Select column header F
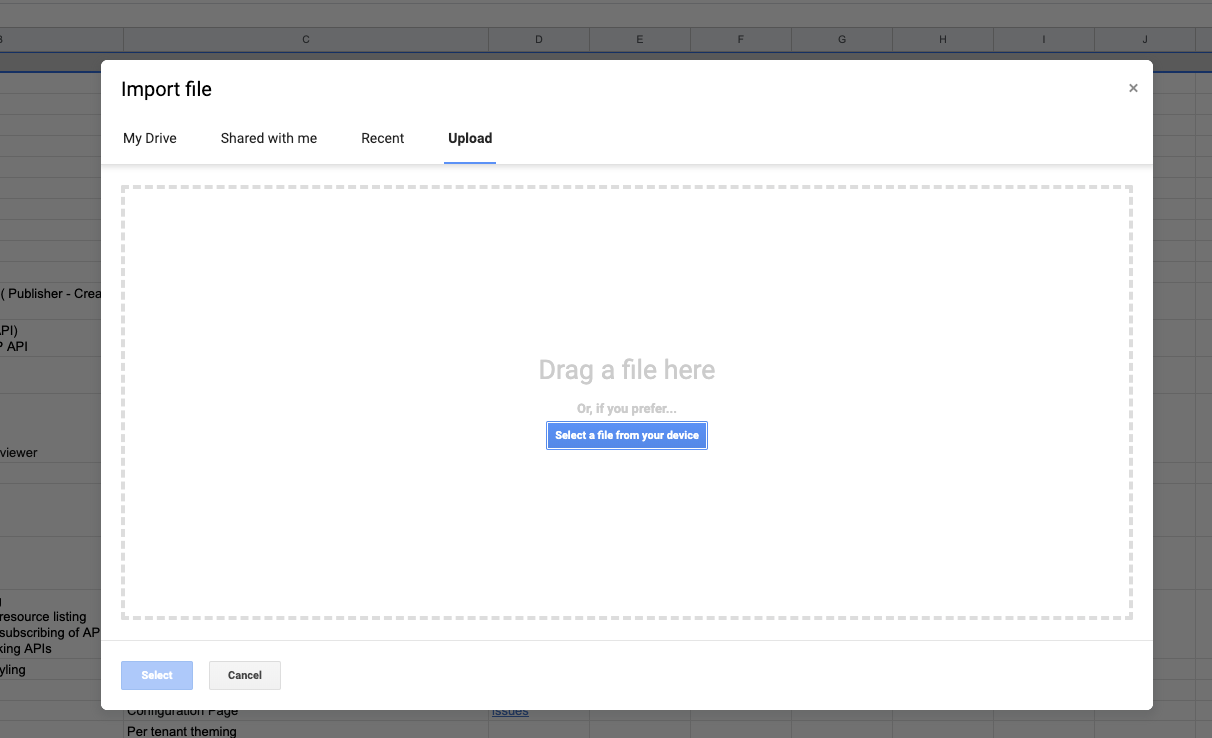This screenshot has height=738, width=1212. point(740,39)
